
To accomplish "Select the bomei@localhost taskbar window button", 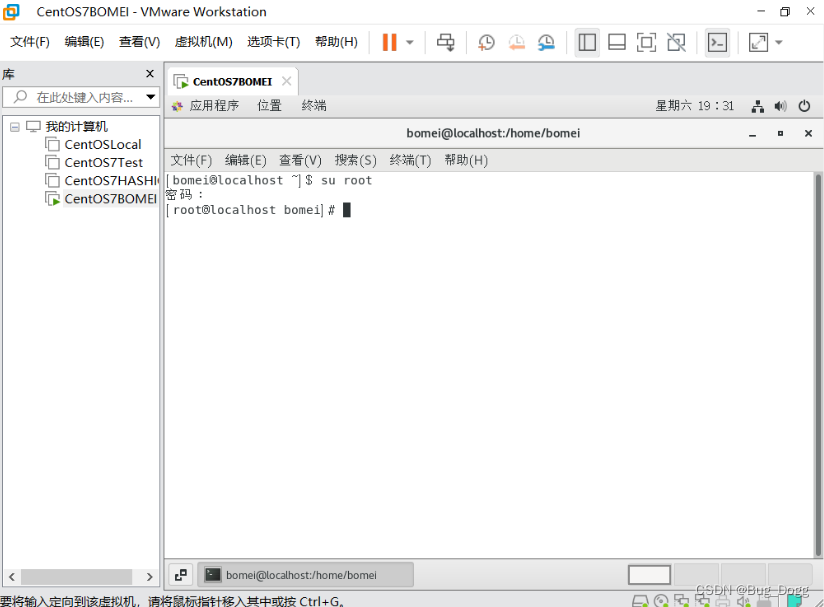I will tap(305, 575).
